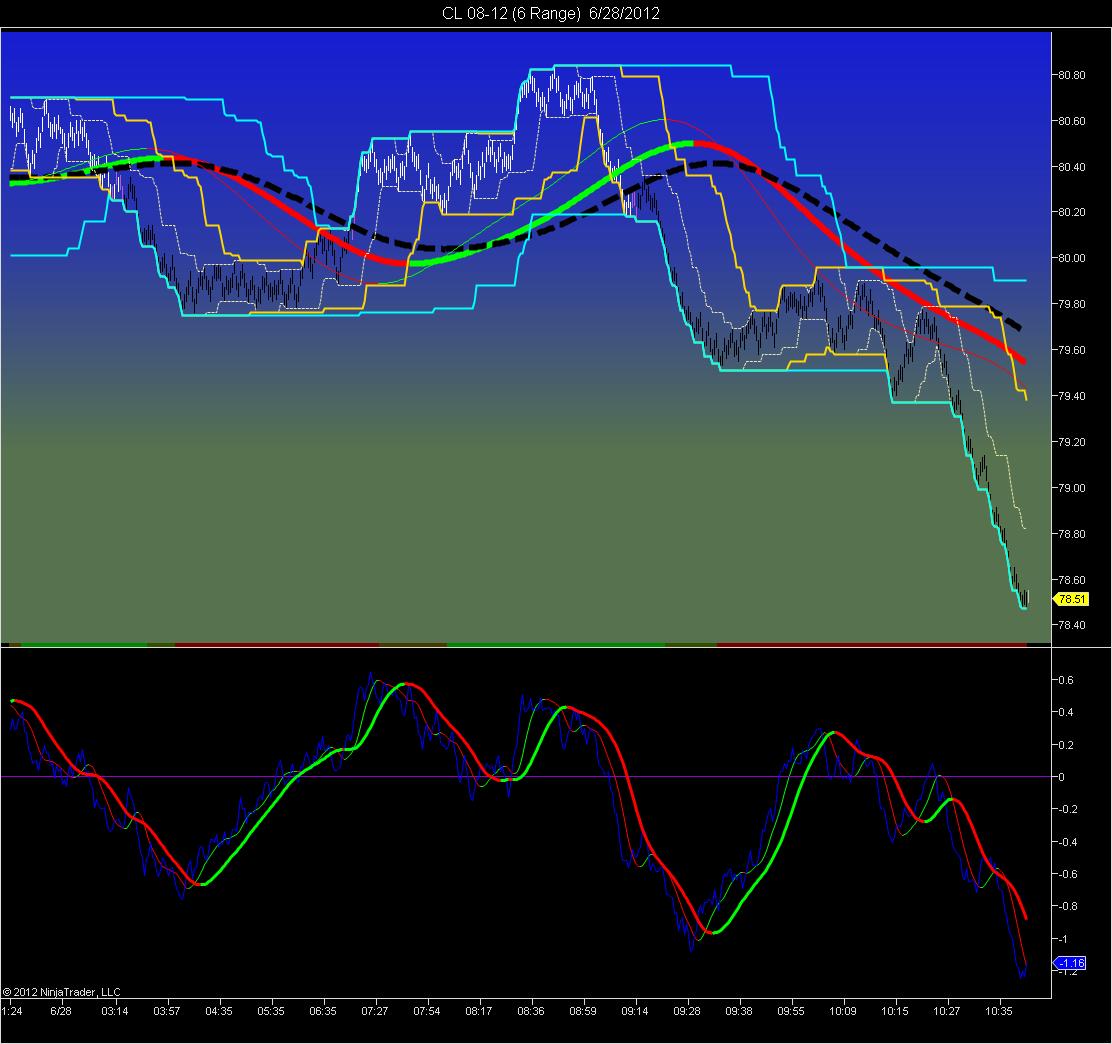Click the 80.60 price axis label
Screen dimensions: 1112x1044
click(x=1072, y=121)
